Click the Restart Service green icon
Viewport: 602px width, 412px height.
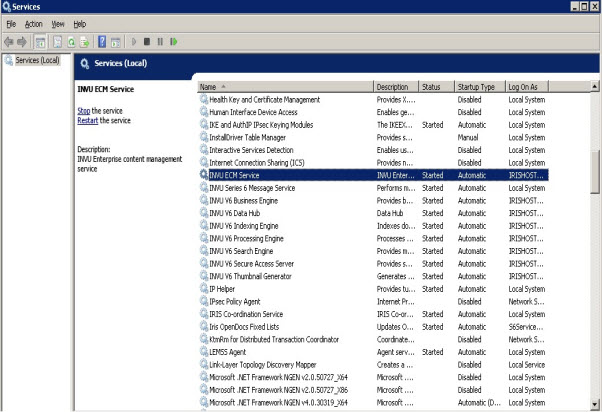pyautogui.click(x=174, y=41)
